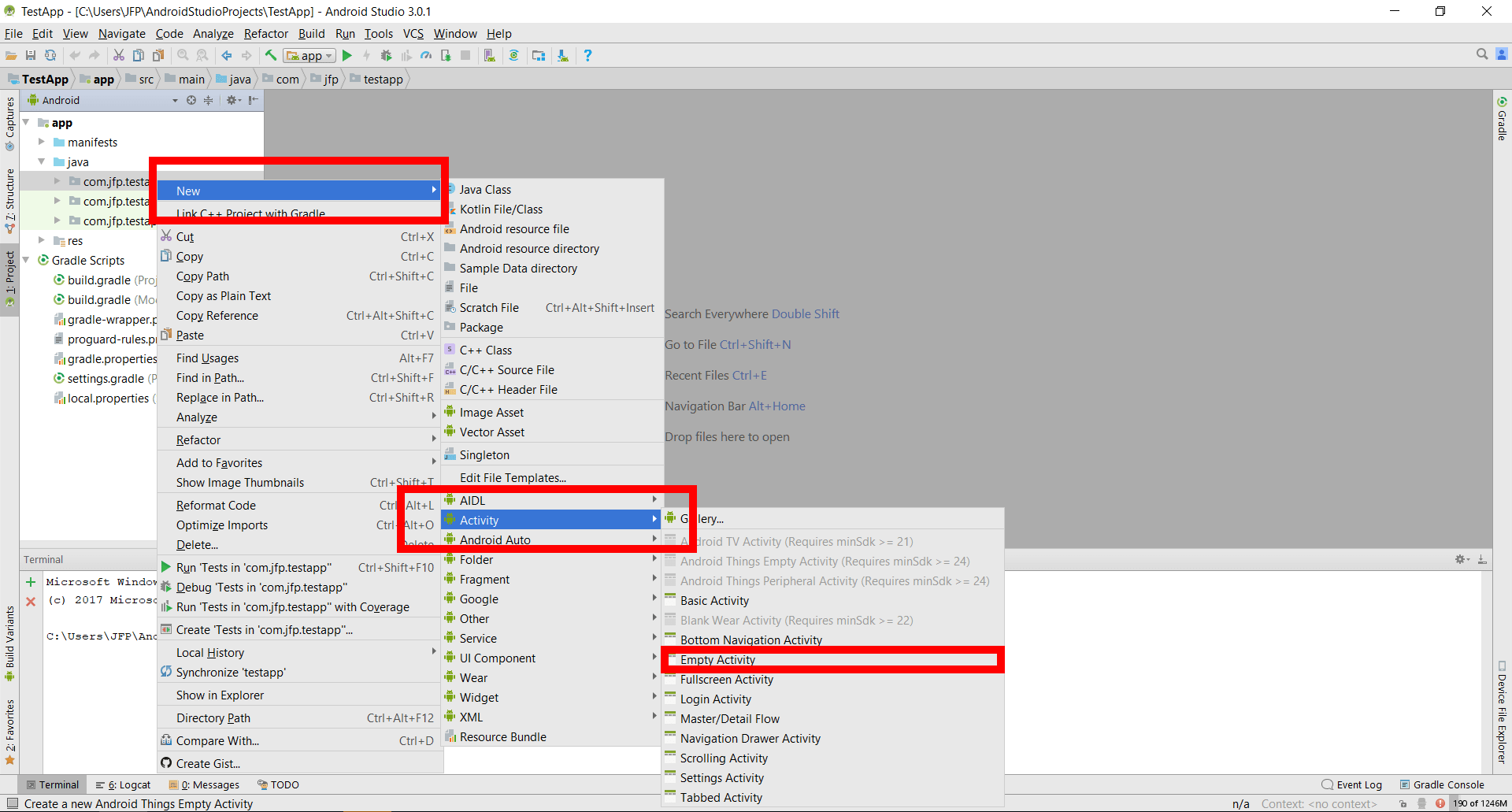Screen dimensions: 1512x812
Task: Click the Sync Project with Gradle icon
Action: 513,55
